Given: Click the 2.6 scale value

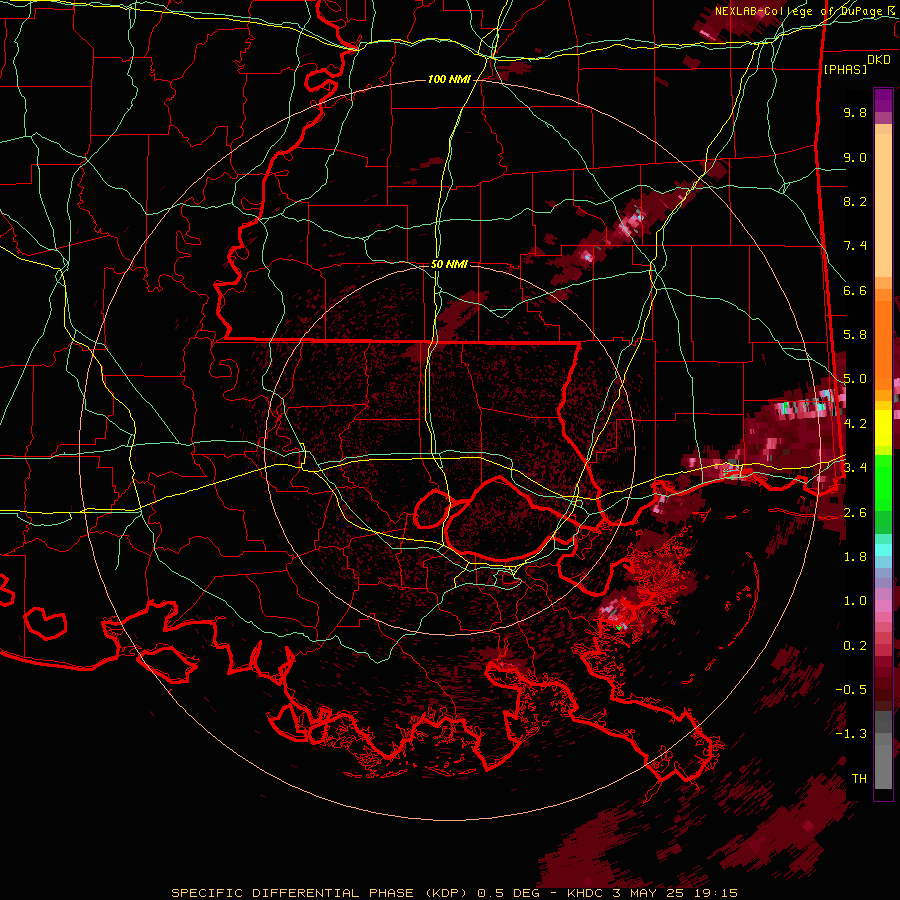Looking at the screenshot, I should 855,513.
